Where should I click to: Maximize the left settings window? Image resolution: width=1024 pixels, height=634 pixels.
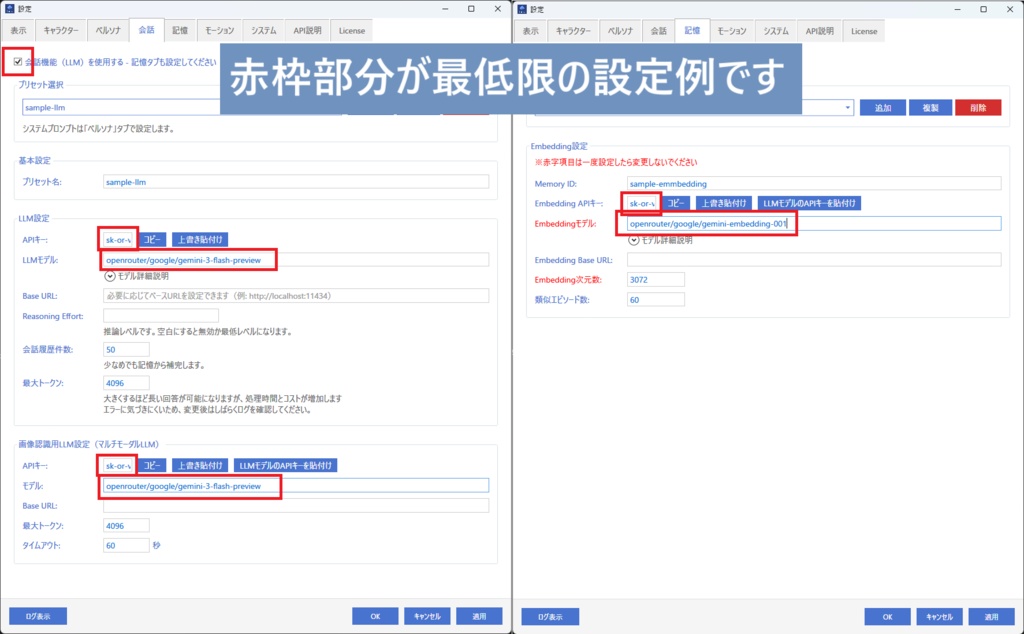pyautogui.click(x=471, y=8)
